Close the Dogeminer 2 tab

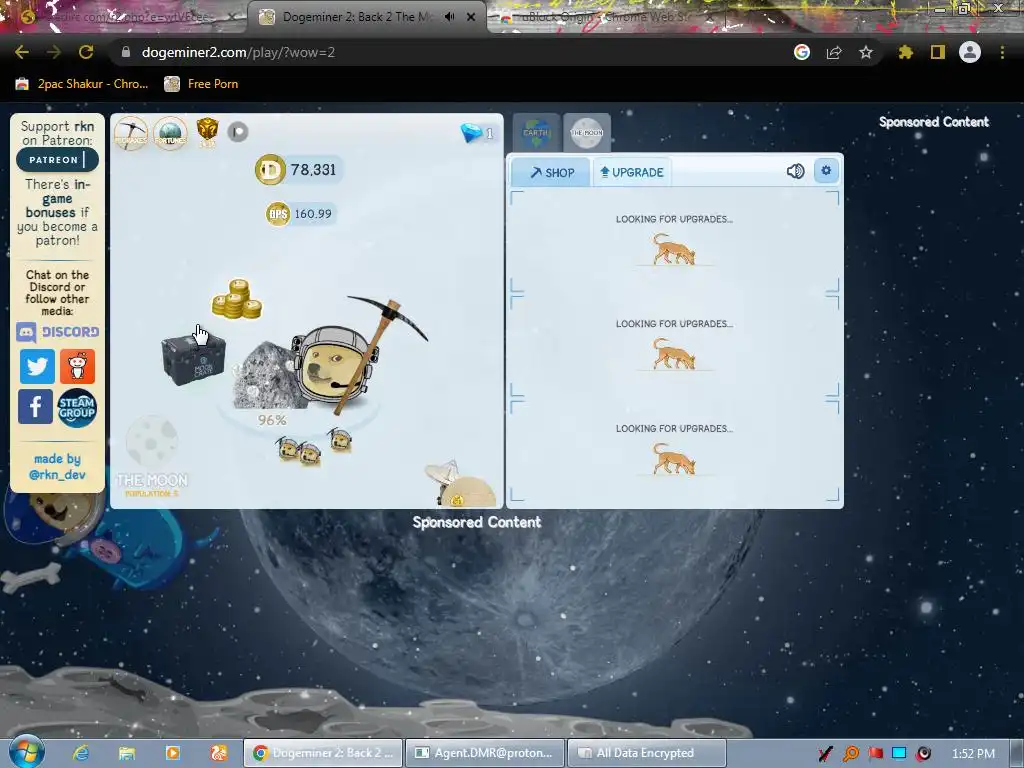tap(471, 17)
